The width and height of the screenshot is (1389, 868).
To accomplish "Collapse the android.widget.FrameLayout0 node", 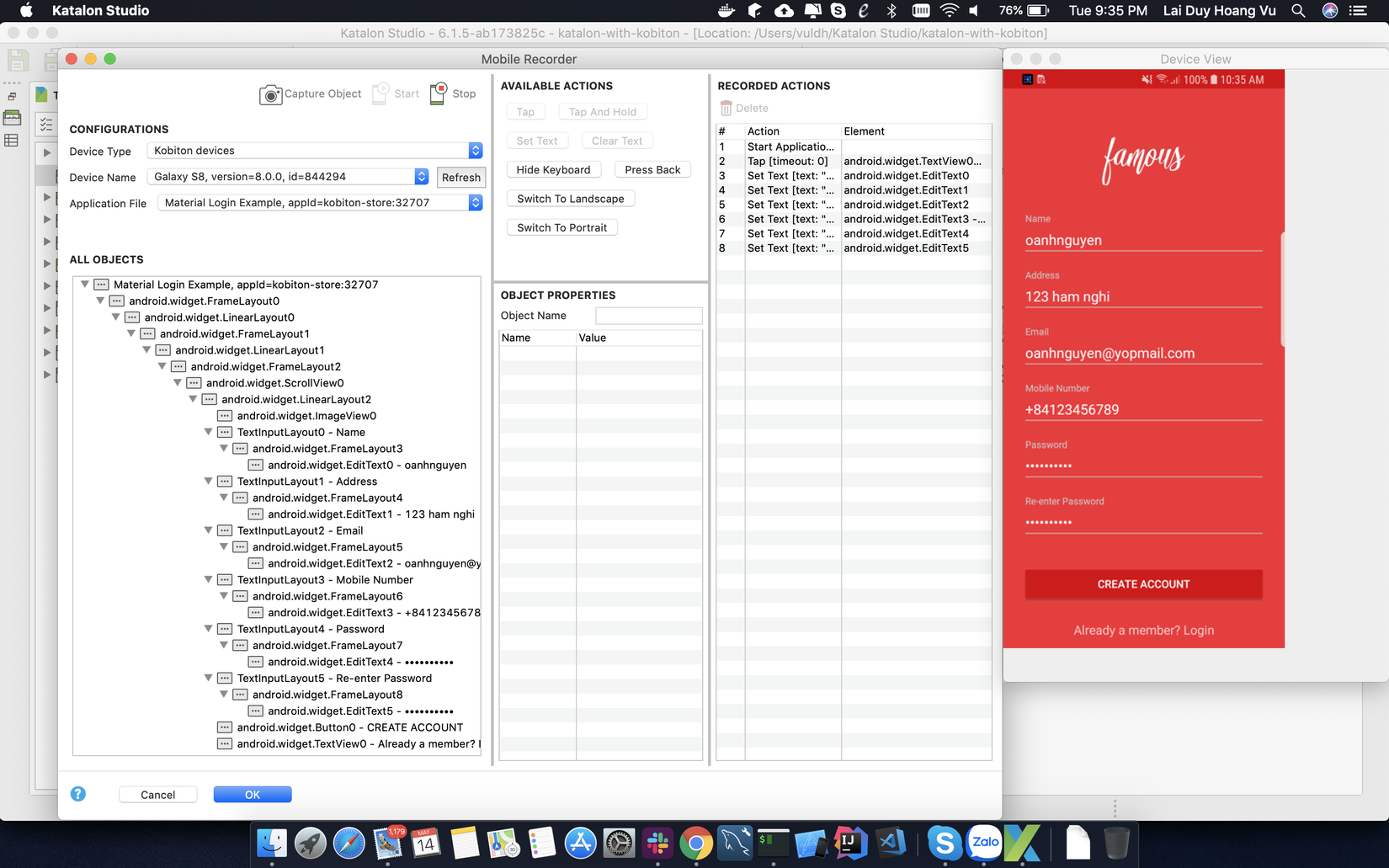I will pyautogui.click(x=100, y=301).
